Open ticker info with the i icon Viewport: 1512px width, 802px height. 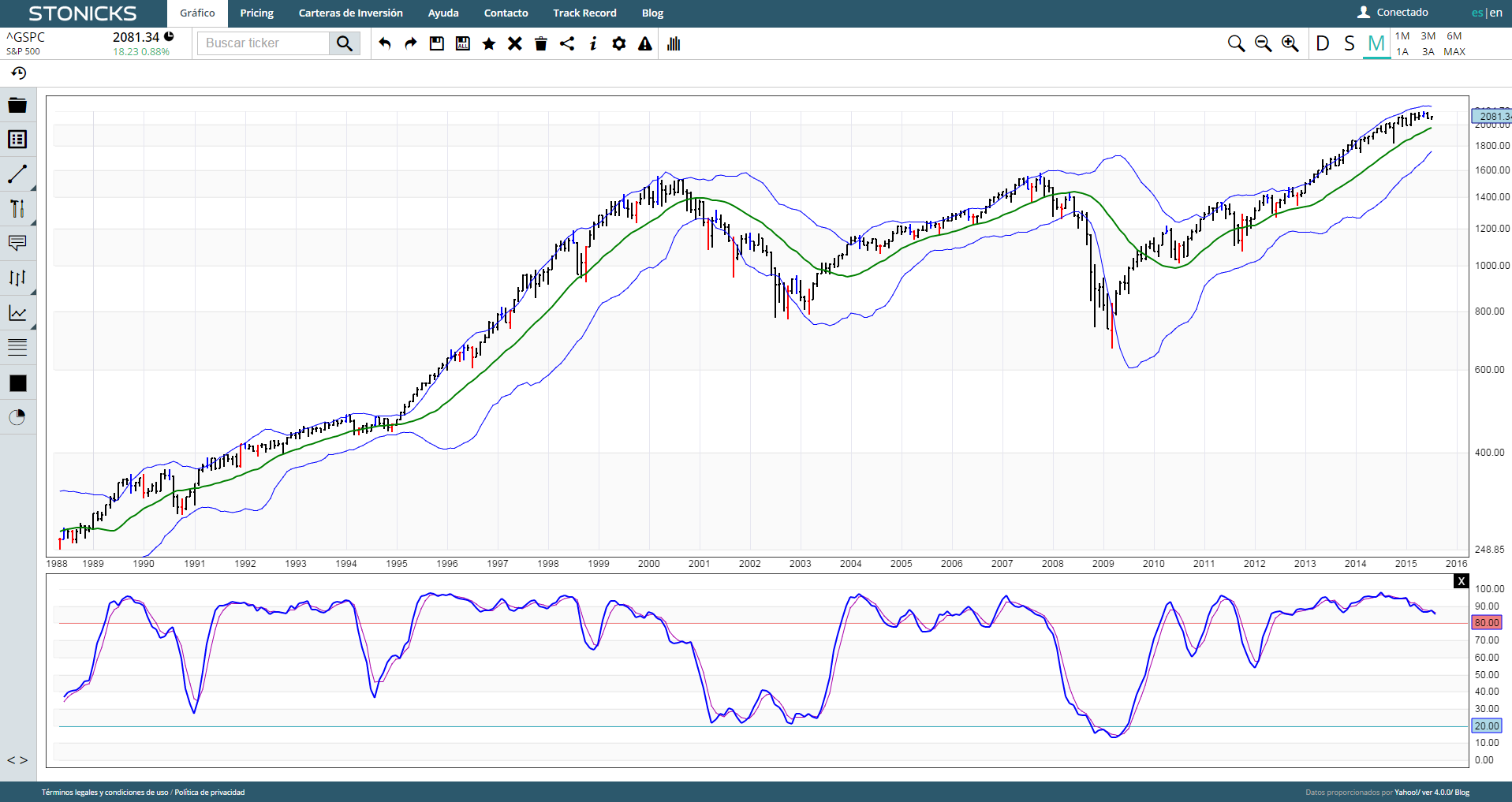pos(593,43)
